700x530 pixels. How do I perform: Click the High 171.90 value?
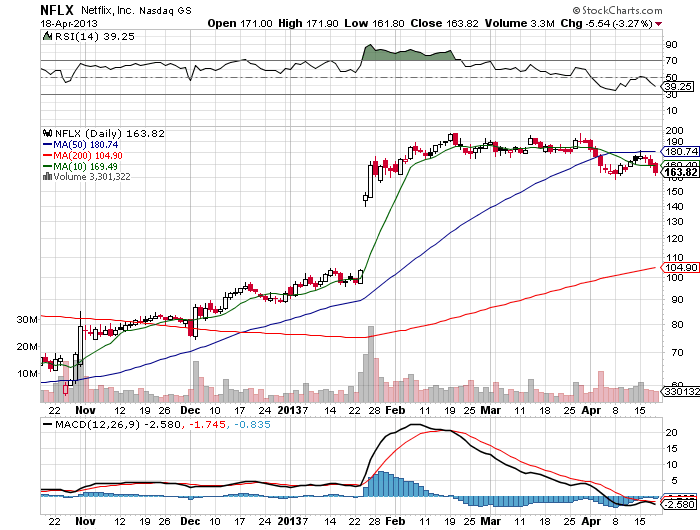pyautogui.click(x=308, y=23)
